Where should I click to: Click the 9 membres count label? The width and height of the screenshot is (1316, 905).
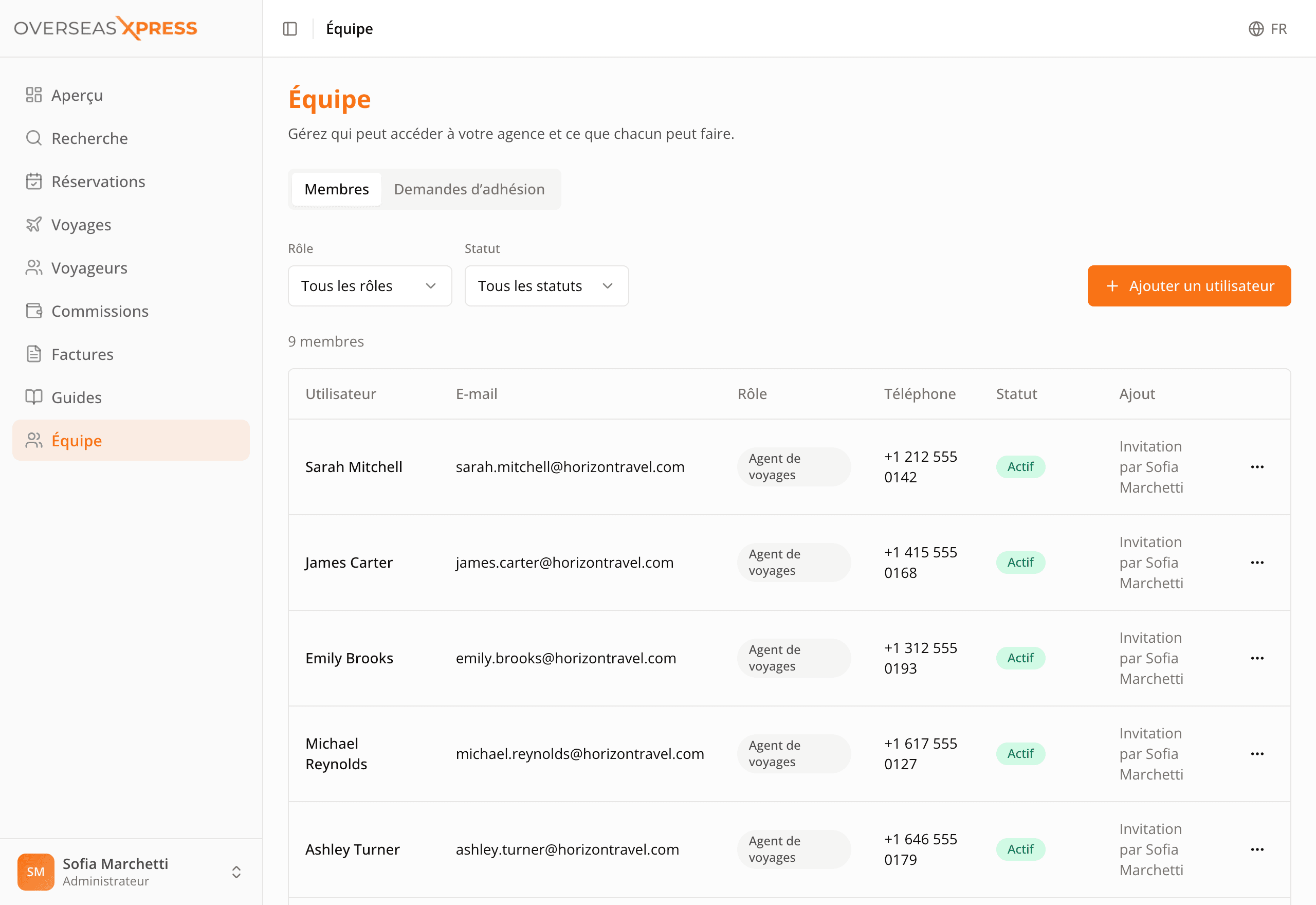click(326, 341)
